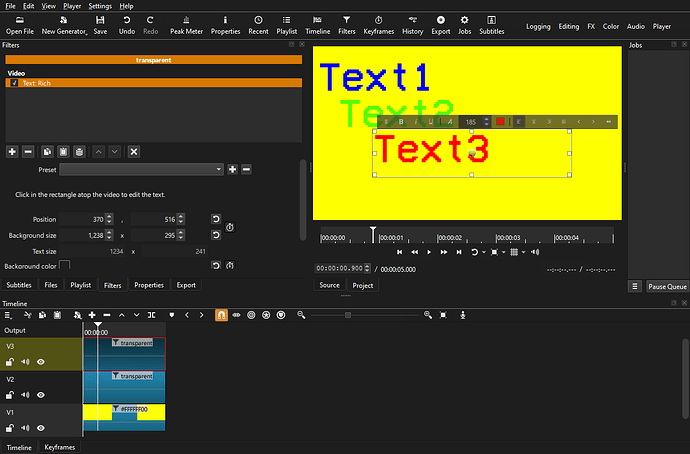Uncheck the Text: Rich filter checkbox
The image size is (690, 454).
pyautogui.click(x=14, y=83)
